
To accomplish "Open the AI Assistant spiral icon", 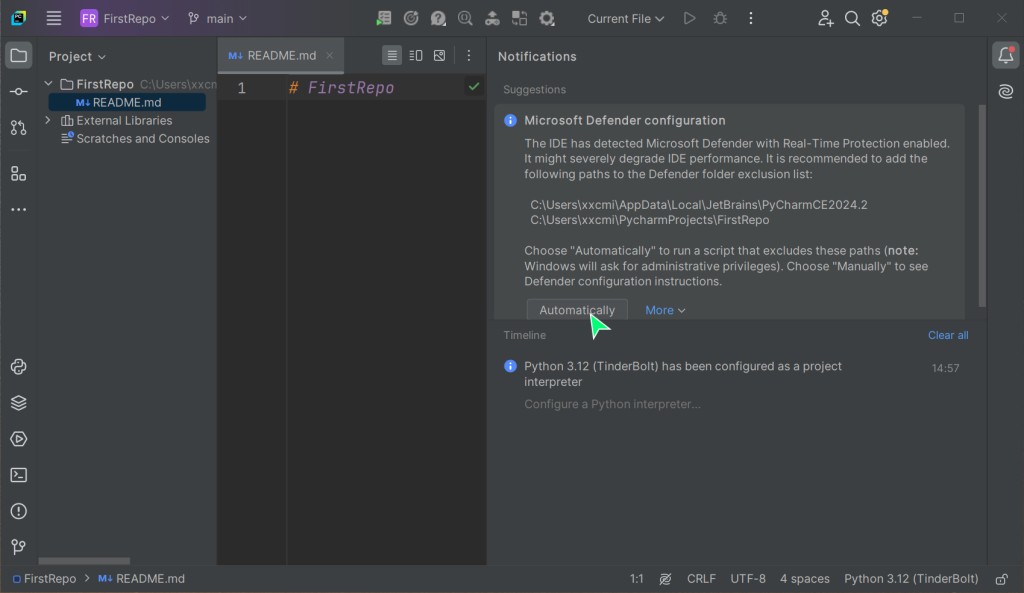I will click(1005, 92).
